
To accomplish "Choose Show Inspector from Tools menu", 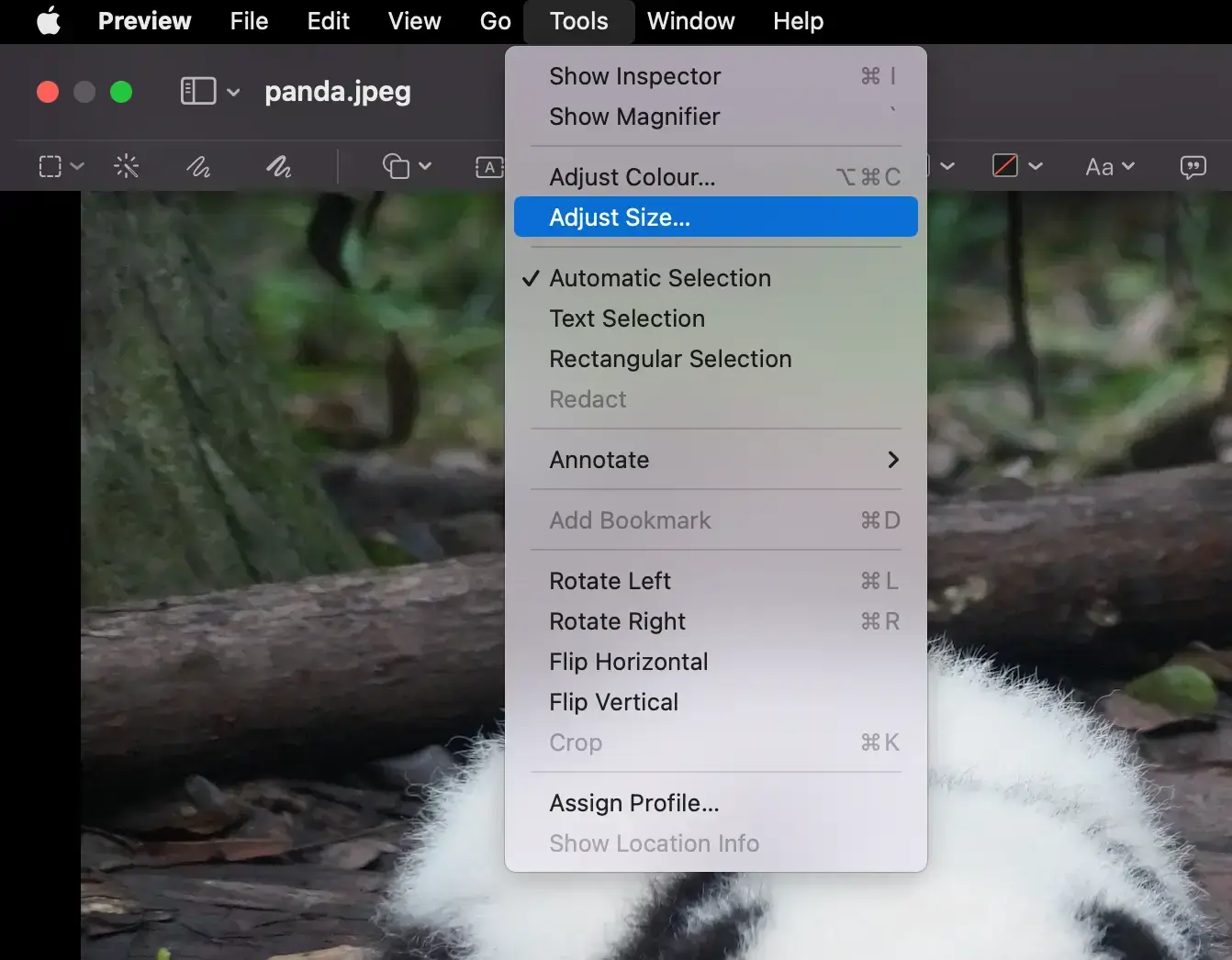I will [x=716, y=76].
